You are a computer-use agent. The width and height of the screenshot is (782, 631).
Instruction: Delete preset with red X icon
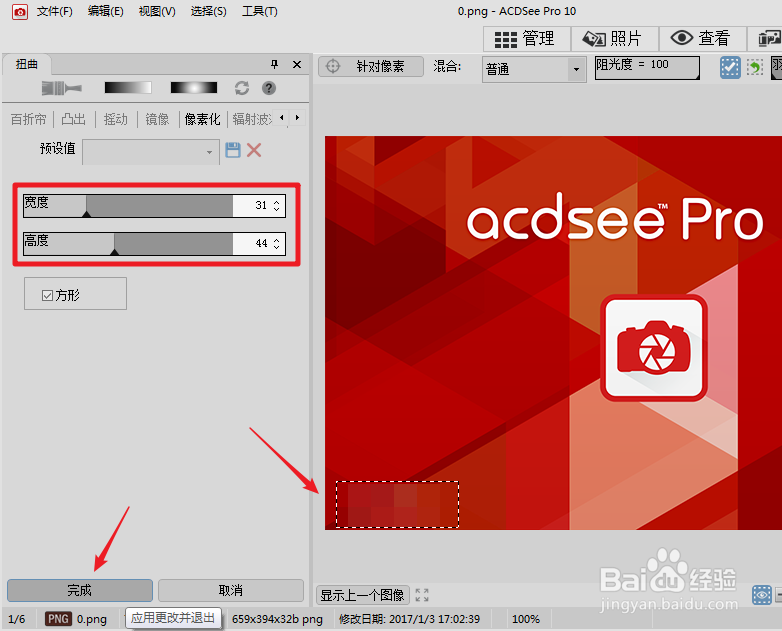click(254, 150)
